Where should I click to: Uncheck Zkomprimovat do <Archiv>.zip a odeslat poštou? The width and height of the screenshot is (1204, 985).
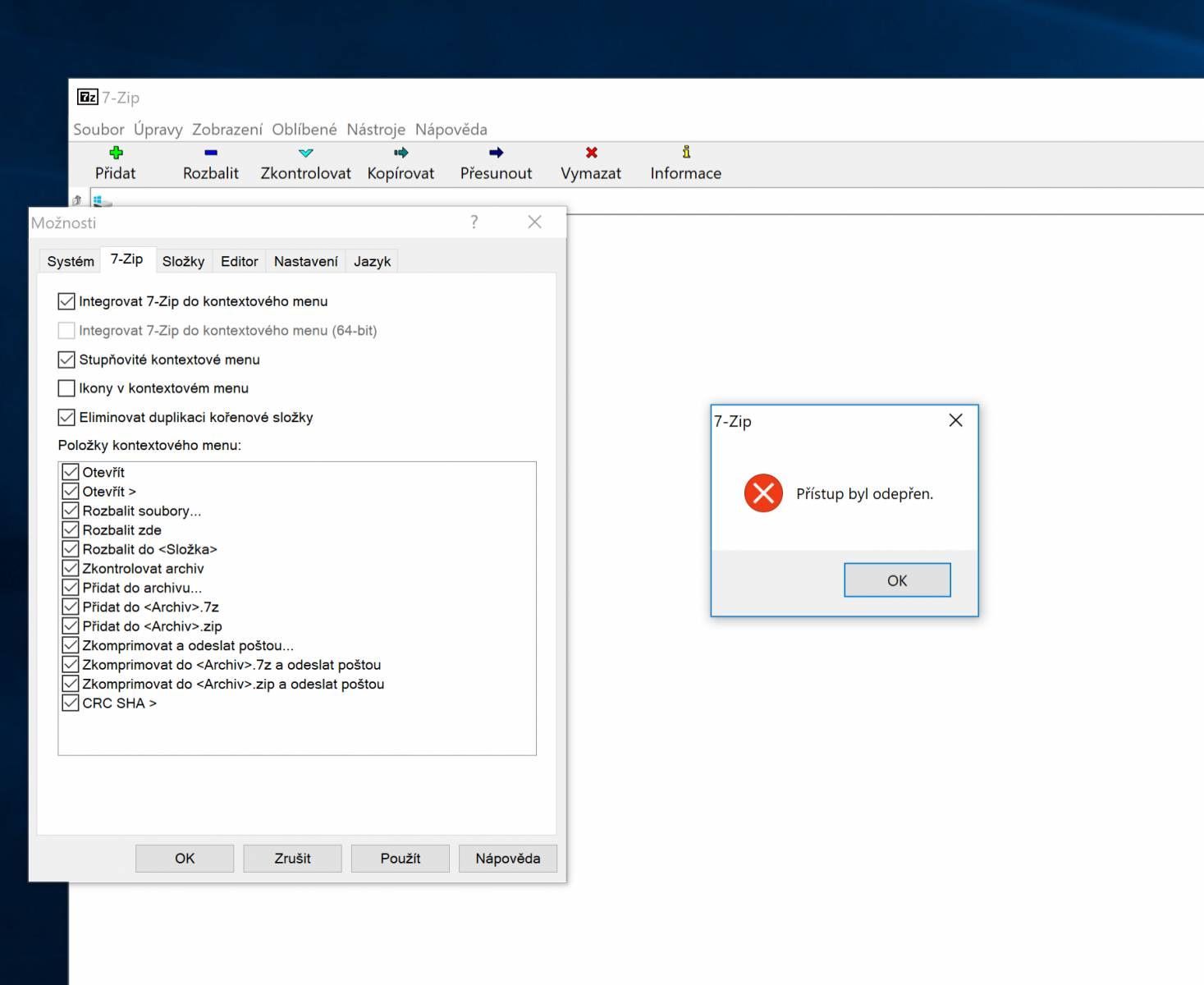tap(71, 684)
